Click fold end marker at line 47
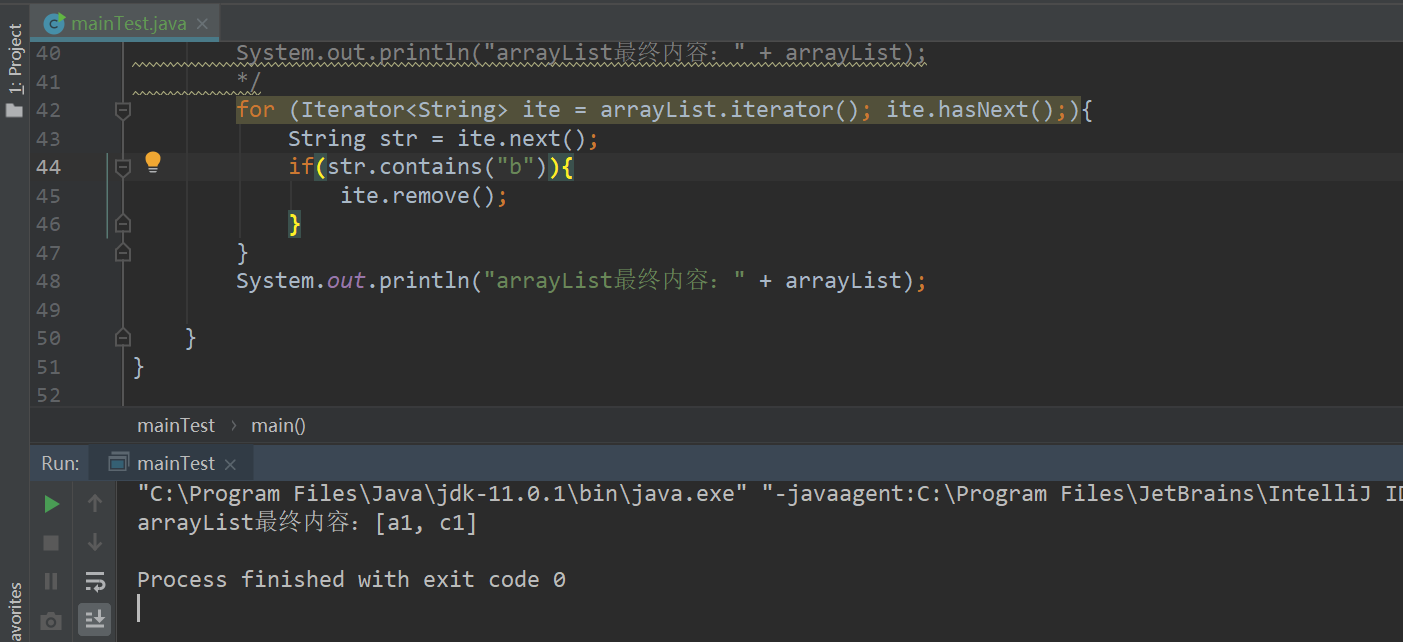The height and width of the screenshot is (642, 1403). click(x=123, y=252)
